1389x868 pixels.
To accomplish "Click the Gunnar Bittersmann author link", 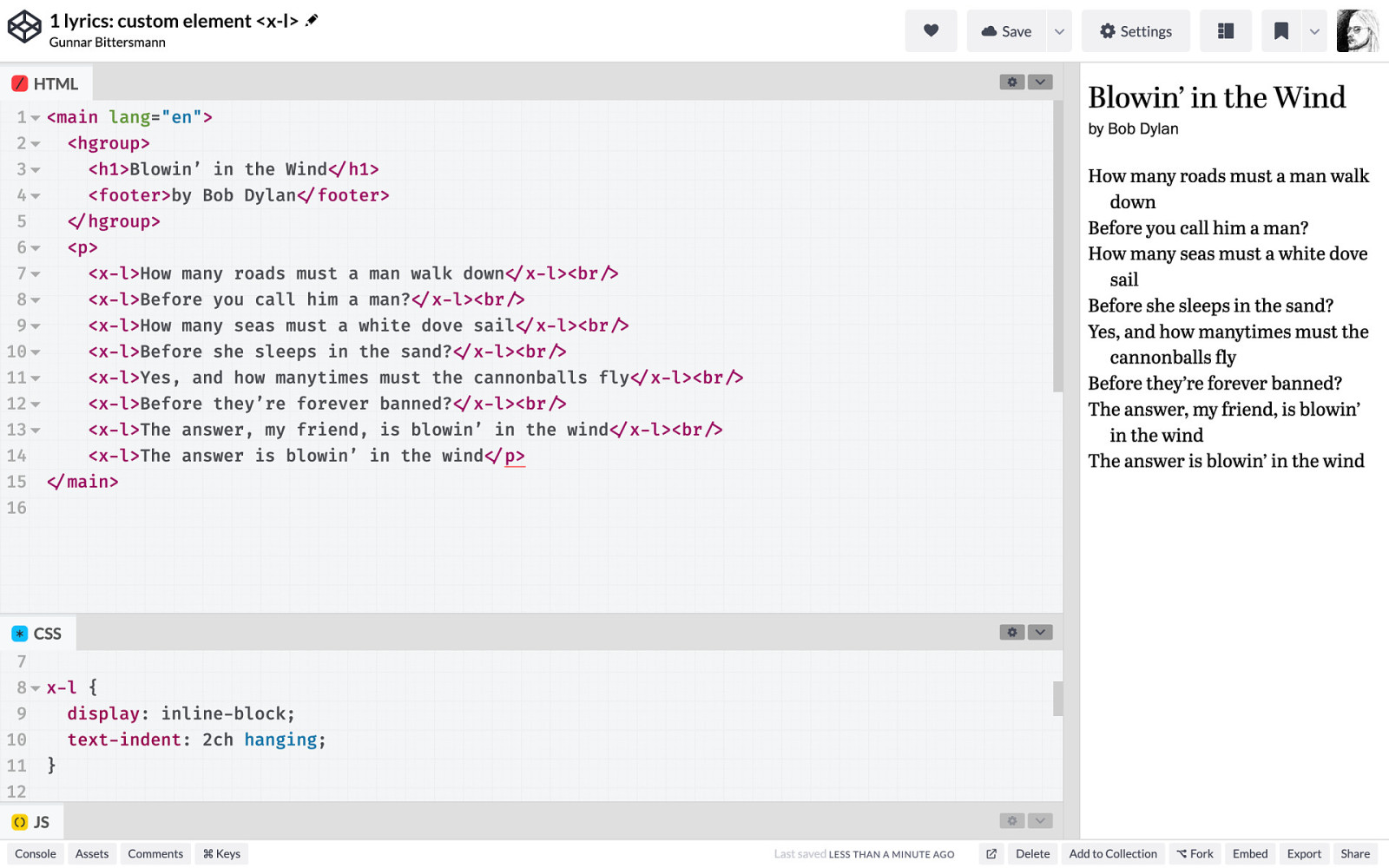I will click(x=107, y=42).
